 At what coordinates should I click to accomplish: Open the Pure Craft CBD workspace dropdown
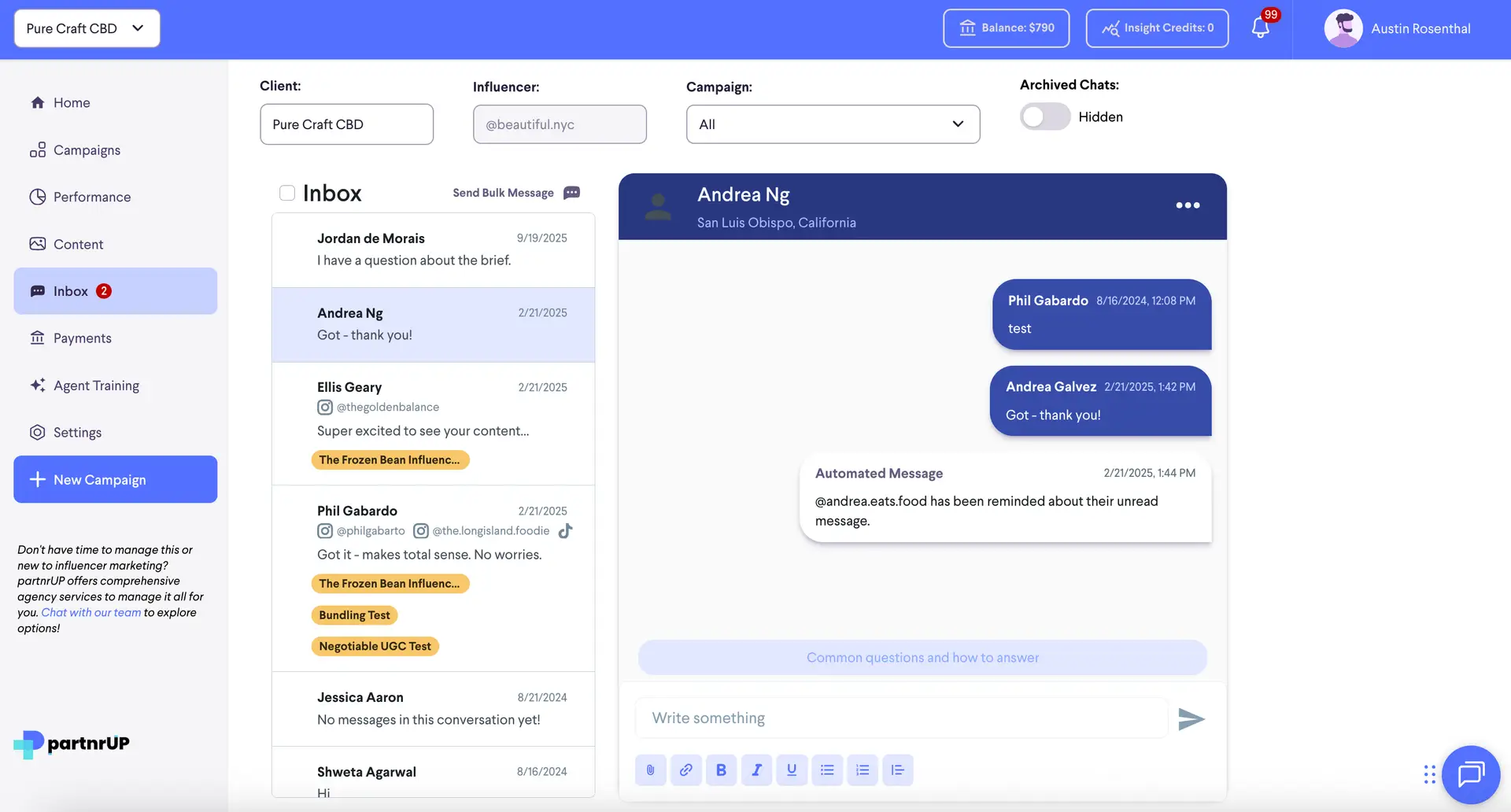coord(87,28)
